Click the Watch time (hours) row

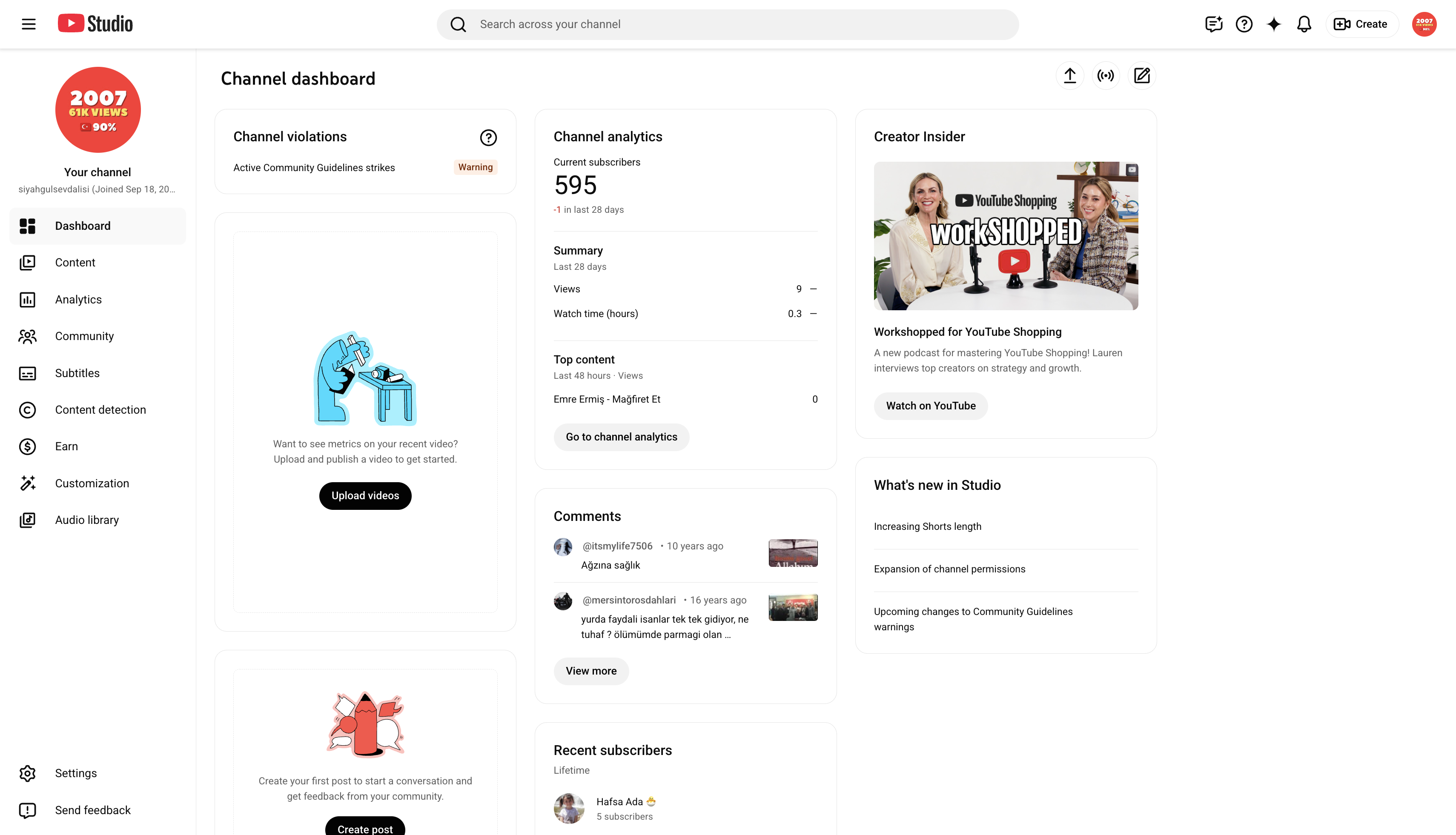[x=685, y=314]
